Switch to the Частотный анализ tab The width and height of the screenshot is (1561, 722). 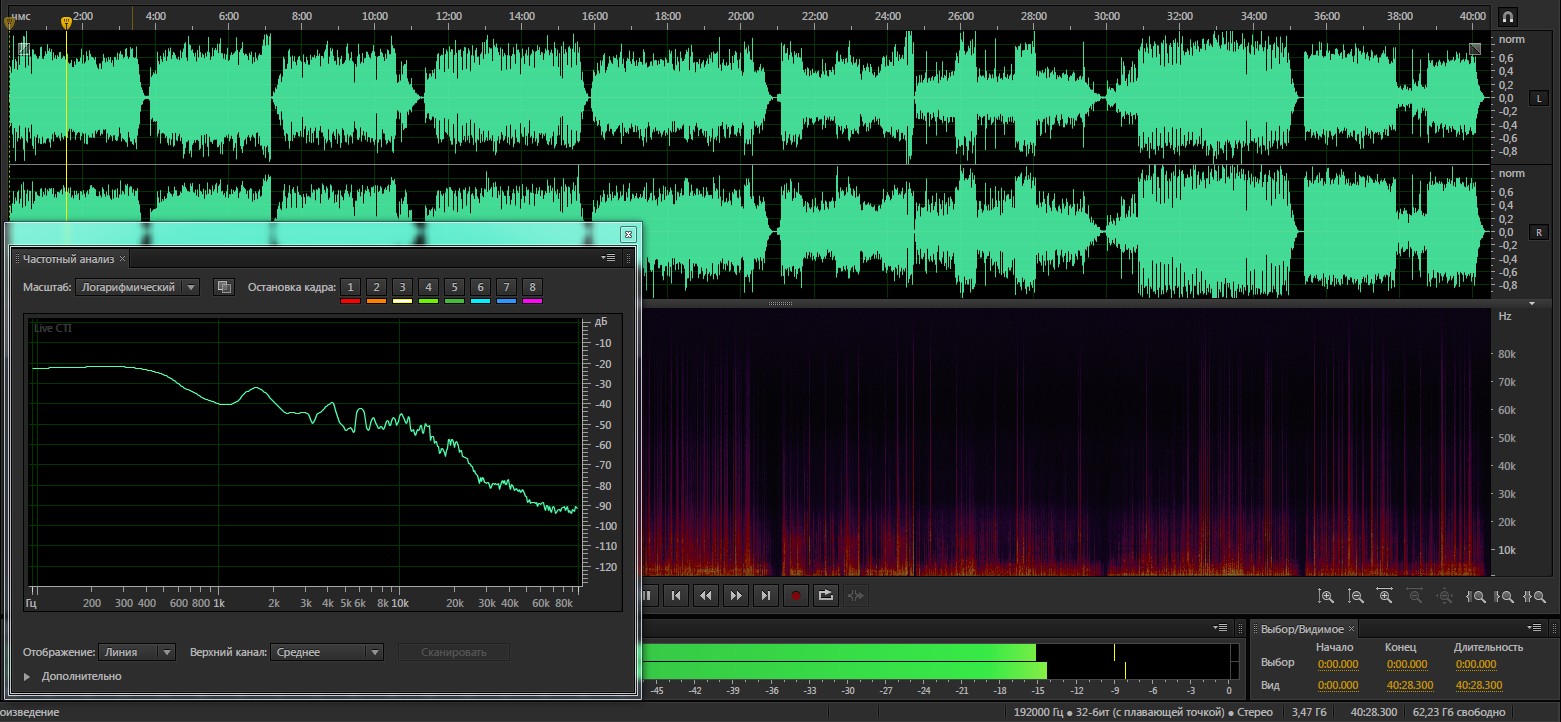(69, 259)
